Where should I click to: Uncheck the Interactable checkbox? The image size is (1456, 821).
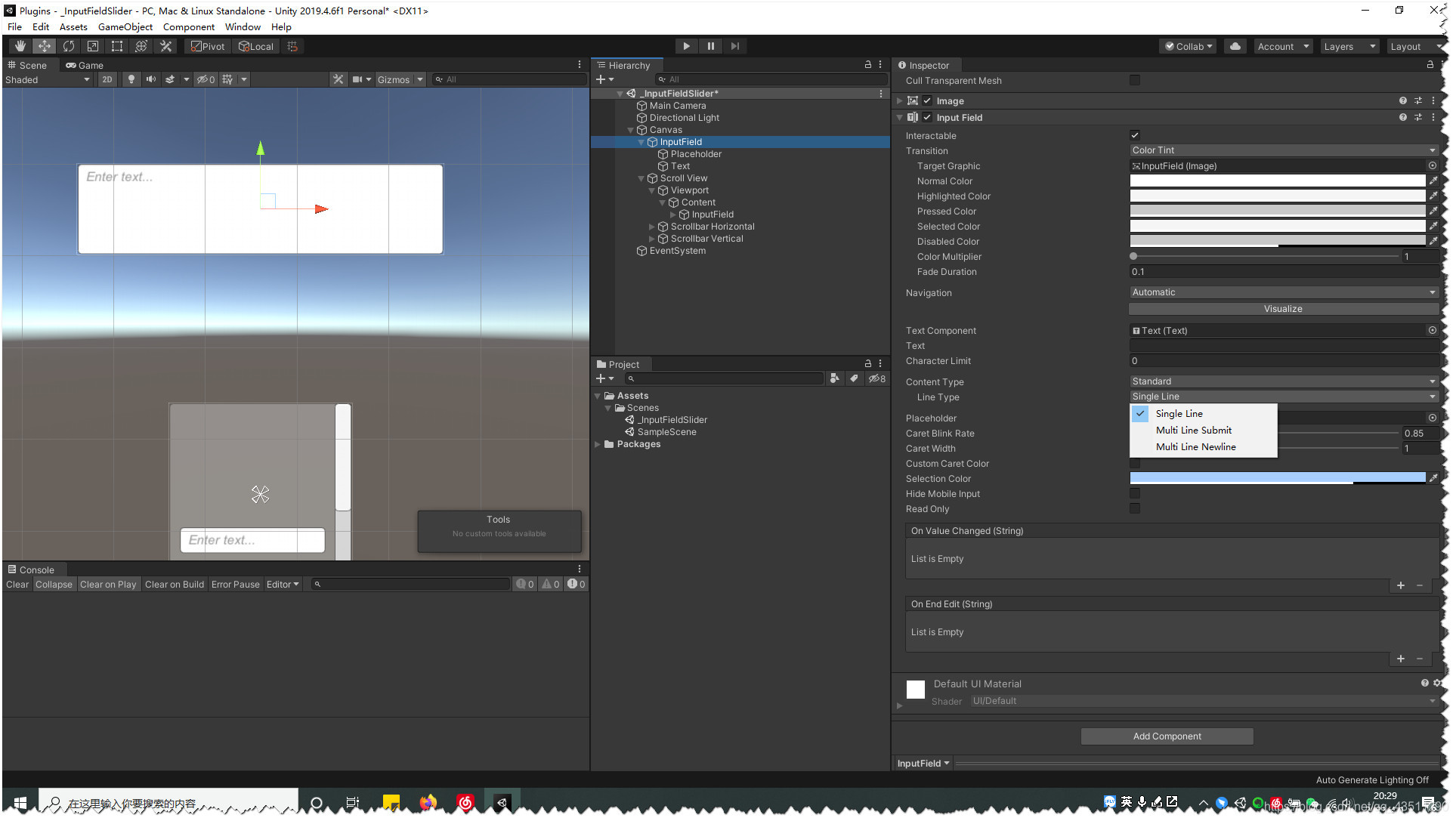(x=1134, y=136)
